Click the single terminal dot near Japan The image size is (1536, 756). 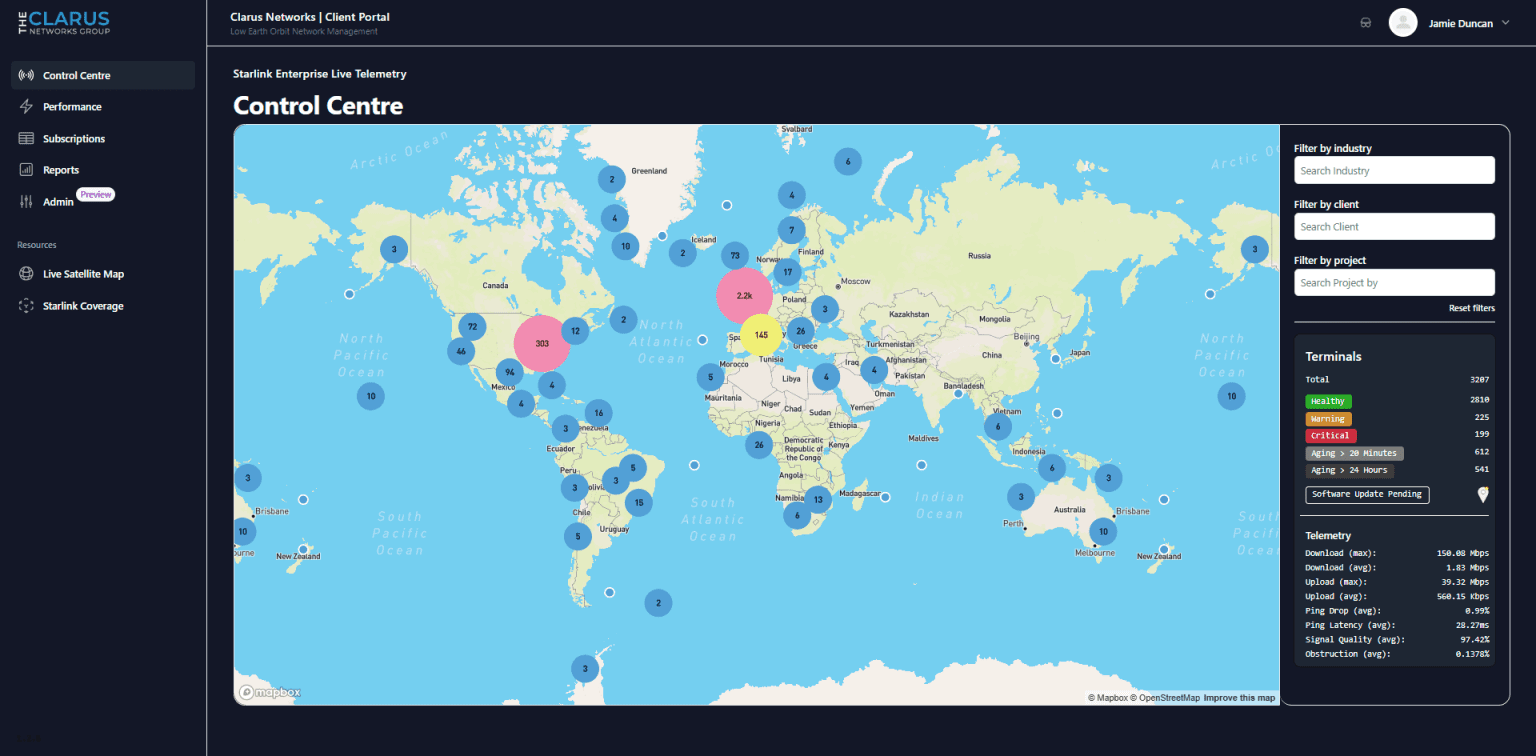(1055, 358)
